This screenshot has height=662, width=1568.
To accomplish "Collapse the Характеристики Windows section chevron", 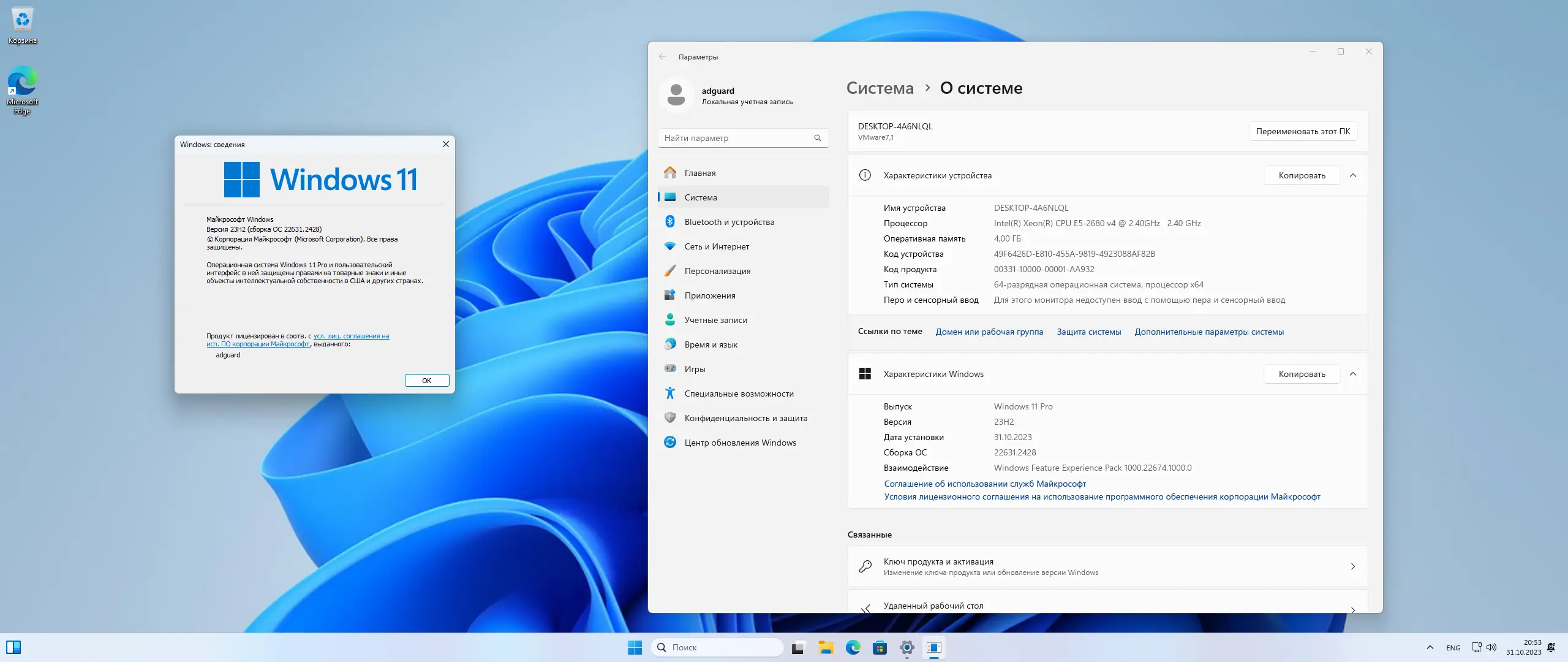I will [x=1353, y=374].
